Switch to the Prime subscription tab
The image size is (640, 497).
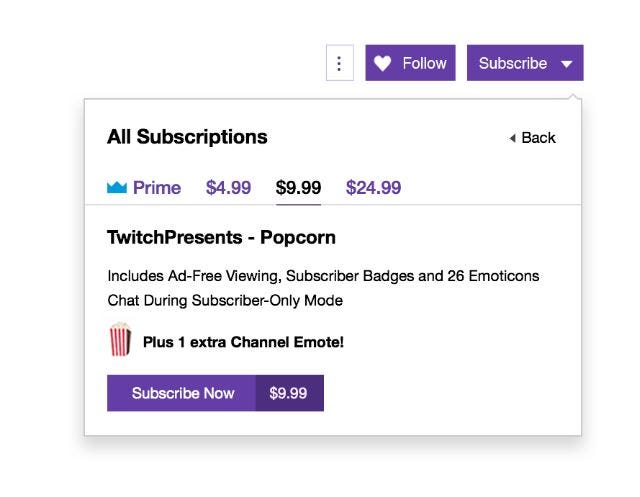(156, 187)
